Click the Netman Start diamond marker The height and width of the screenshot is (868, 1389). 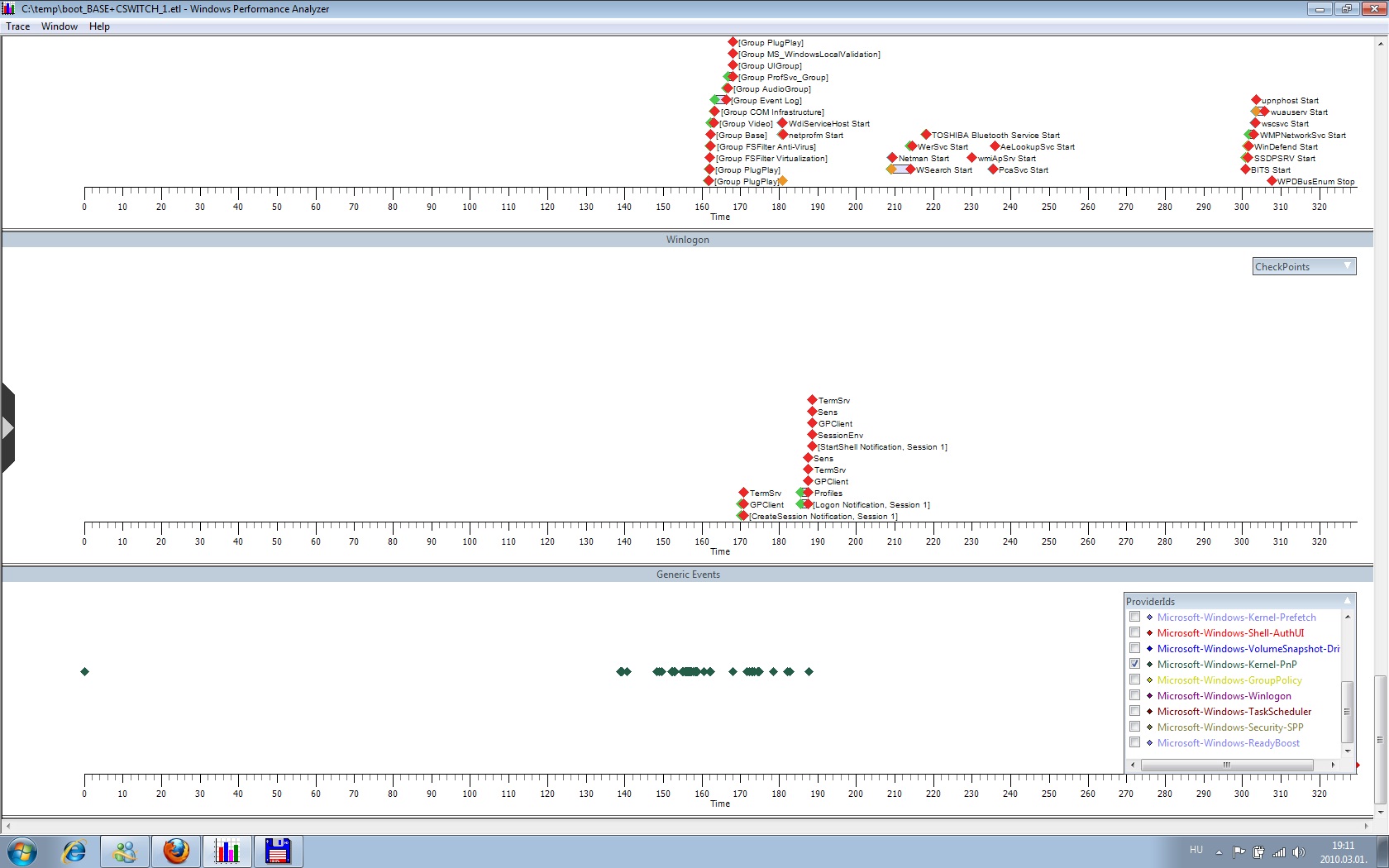[892, 158]
